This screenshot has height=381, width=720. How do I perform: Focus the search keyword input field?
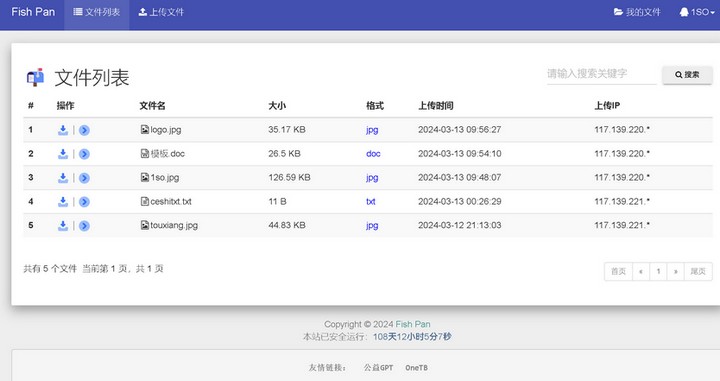pos(601,74)
